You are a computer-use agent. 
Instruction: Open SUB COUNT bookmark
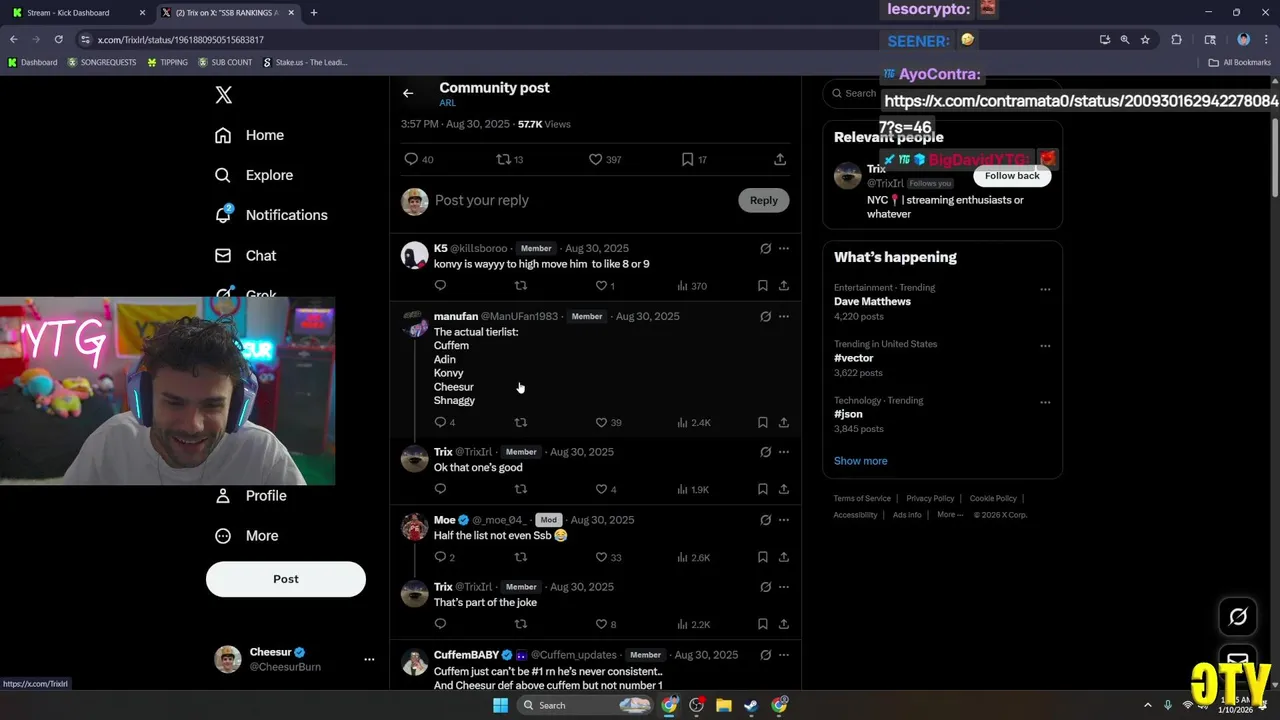[225, 62]
